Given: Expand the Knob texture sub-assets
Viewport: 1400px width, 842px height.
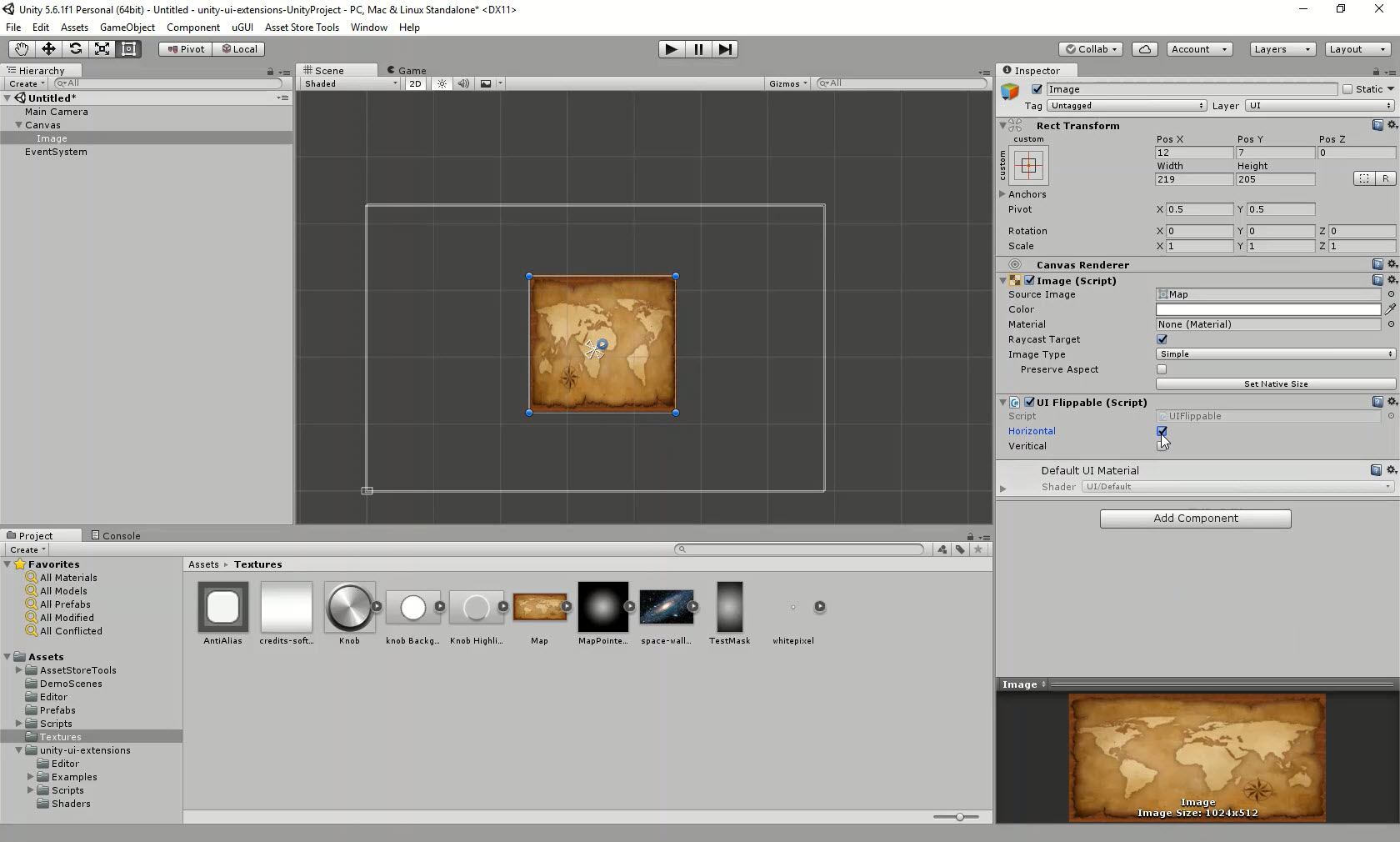Looking at the screenshot, I should tap(377, 607).
